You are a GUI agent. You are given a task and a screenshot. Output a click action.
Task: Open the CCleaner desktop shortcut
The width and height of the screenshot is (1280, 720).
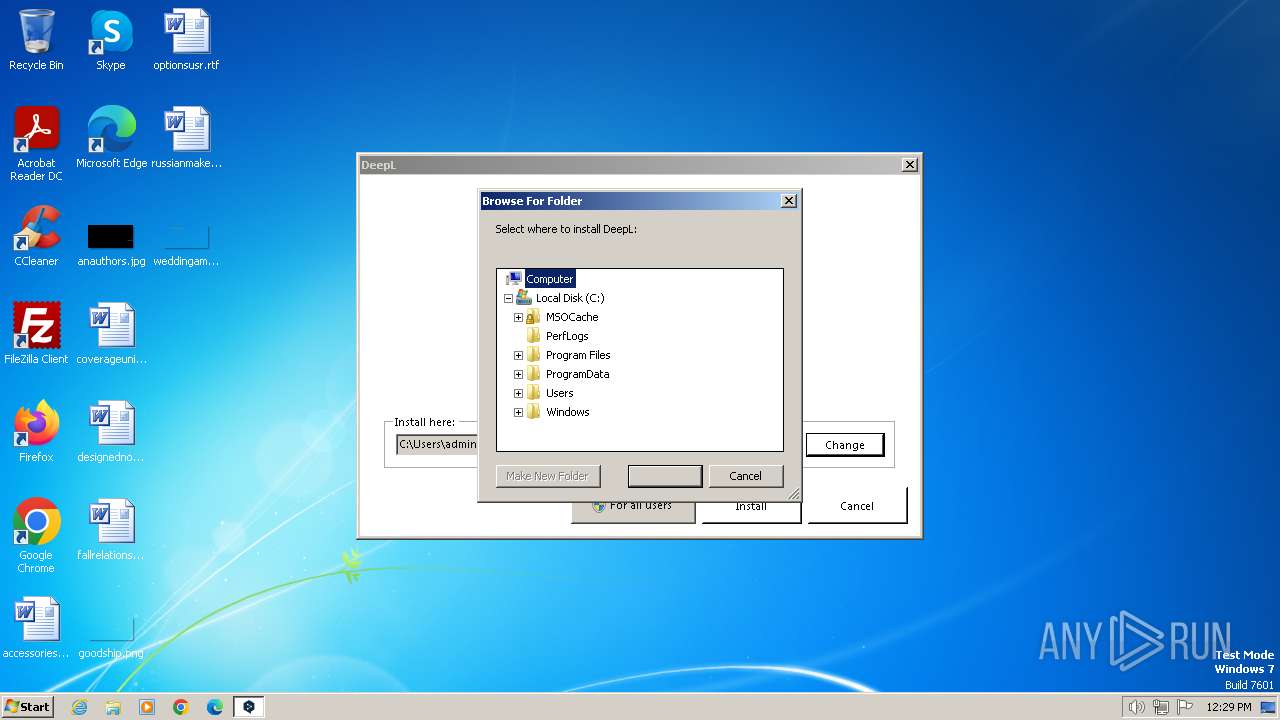coord(36,236)
